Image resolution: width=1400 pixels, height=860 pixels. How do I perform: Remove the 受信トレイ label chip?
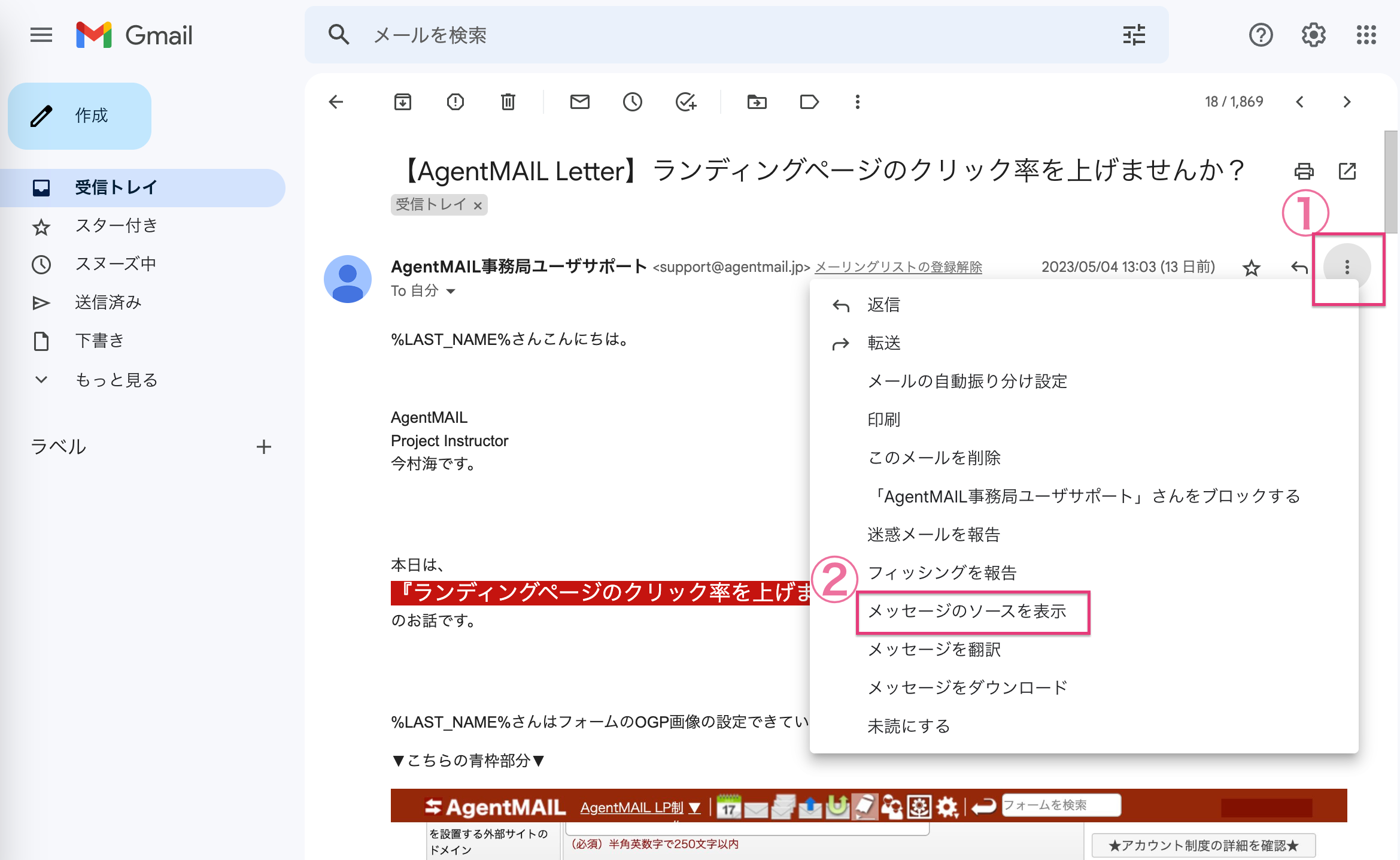[478, 205]
